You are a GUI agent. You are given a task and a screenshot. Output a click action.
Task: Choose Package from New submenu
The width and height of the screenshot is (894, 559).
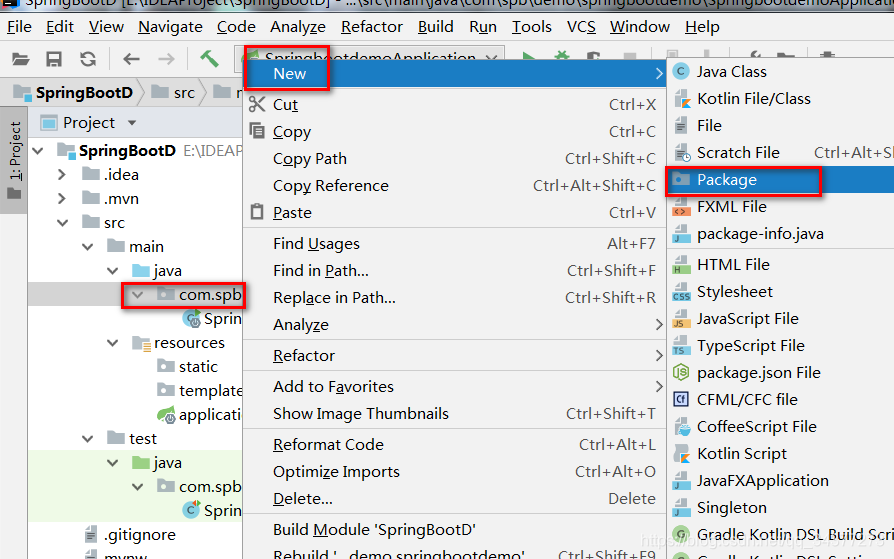coord(780,180)
